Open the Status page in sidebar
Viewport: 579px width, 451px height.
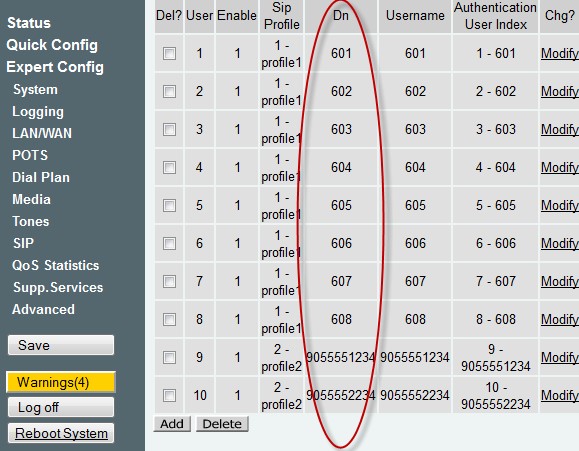29,23
